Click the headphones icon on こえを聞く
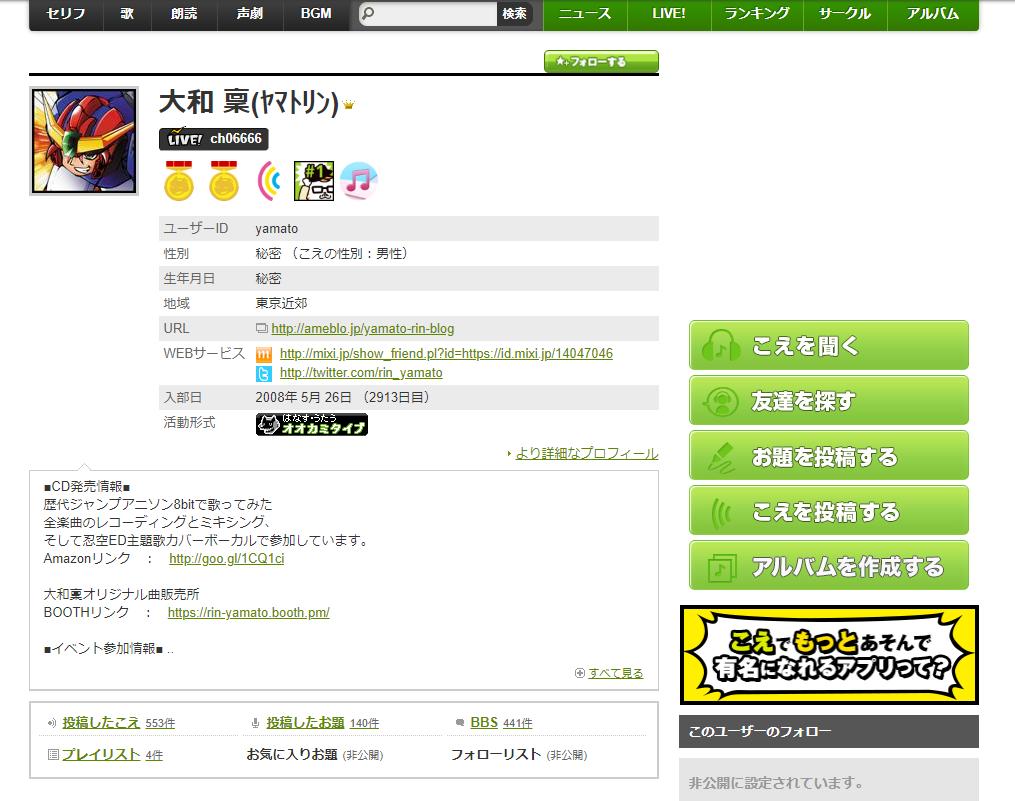This screenshot has width=1015, height=801. tap(720, 346)
